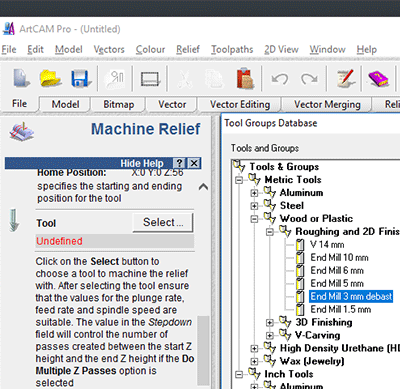Click the ArtCAM Pro application icon
Screen dimensions: 400x389
pyautogui.click(x=9, y=29)
